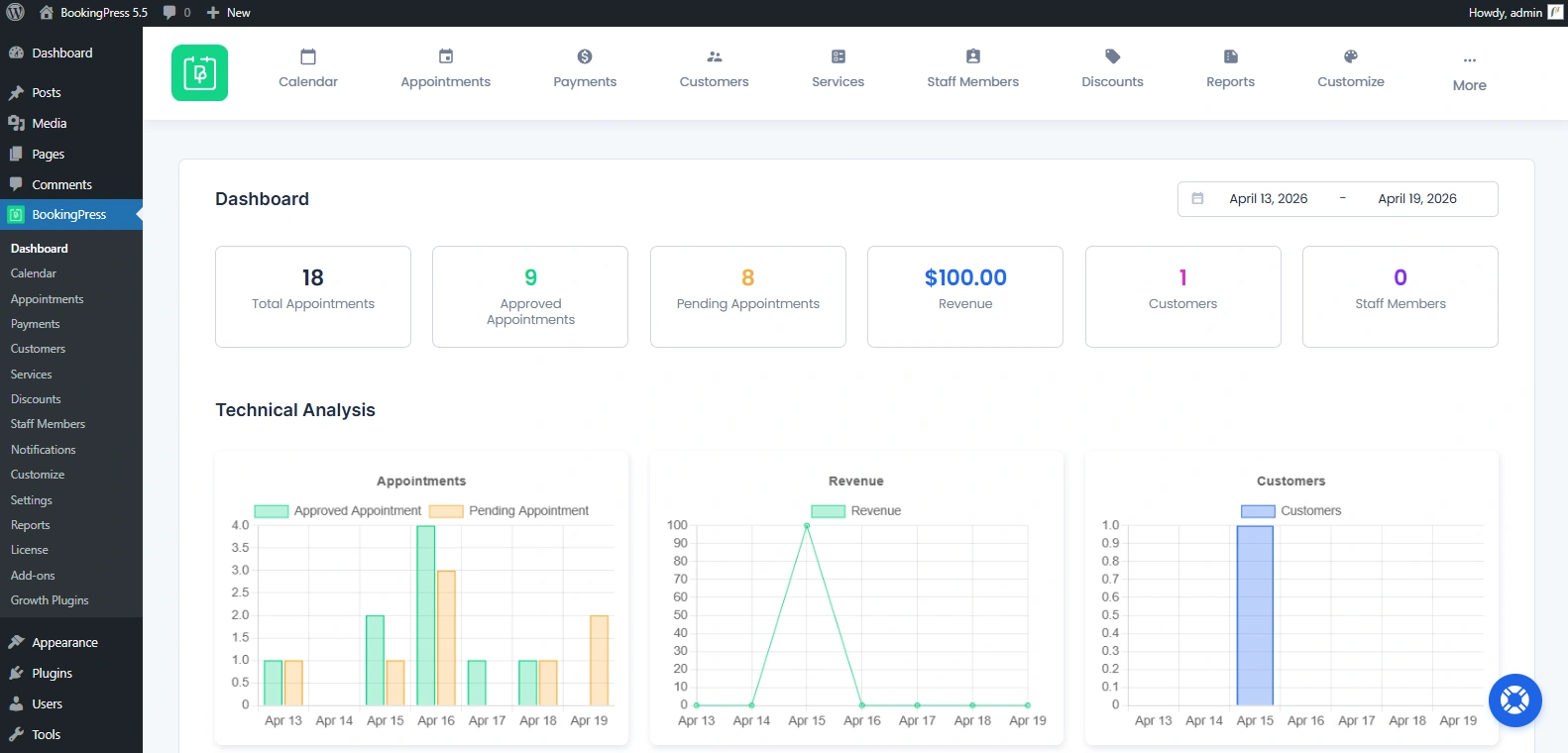This screenshot has width=1568, height=753.
Task: Click the calendar icon in date range field
Action: point(1197,198)
